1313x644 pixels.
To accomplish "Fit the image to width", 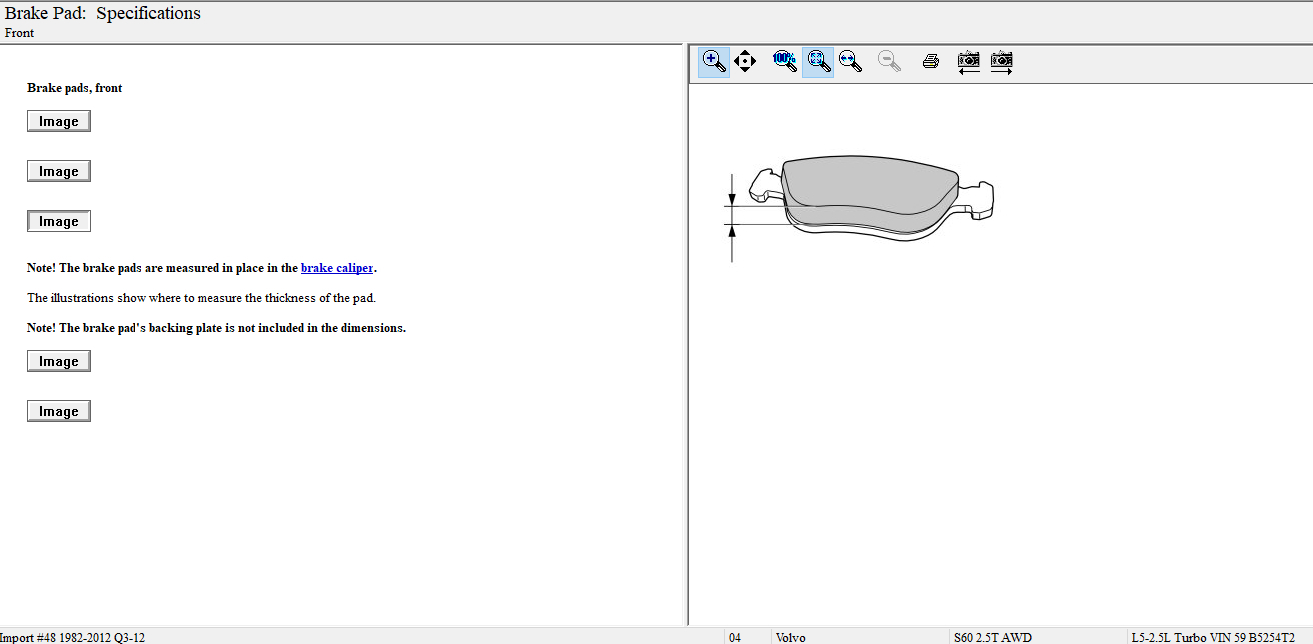I will 850,61.
